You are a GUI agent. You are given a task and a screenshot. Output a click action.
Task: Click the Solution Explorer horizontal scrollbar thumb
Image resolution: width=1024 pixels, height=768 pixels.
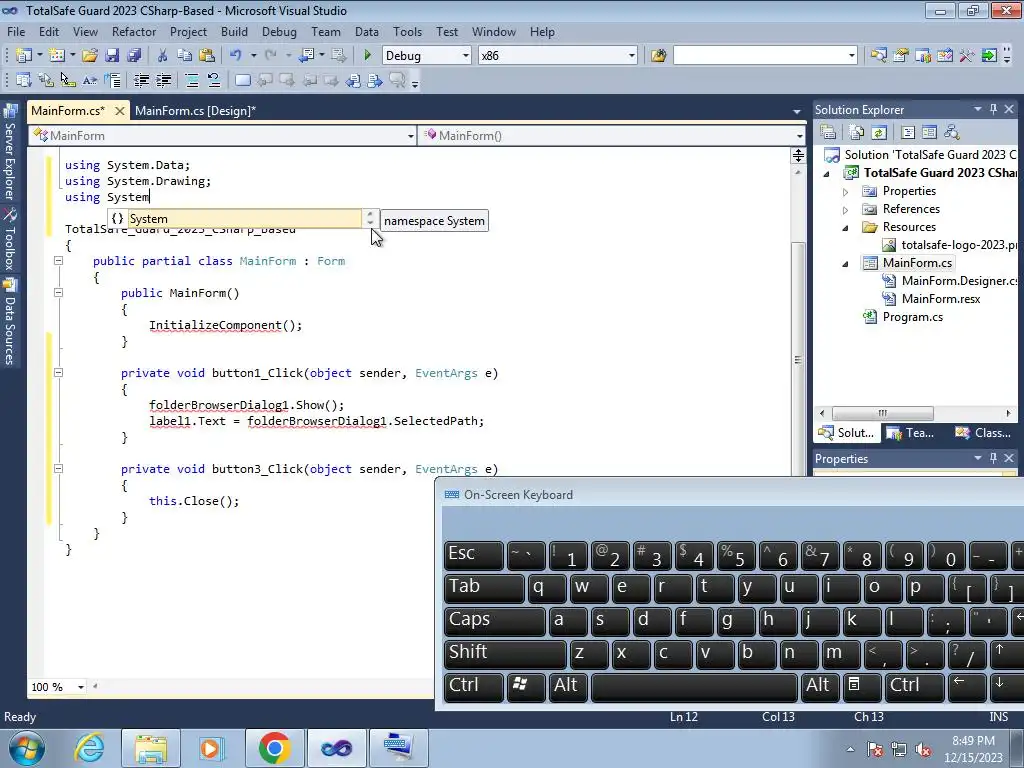[x=882, y=413]
